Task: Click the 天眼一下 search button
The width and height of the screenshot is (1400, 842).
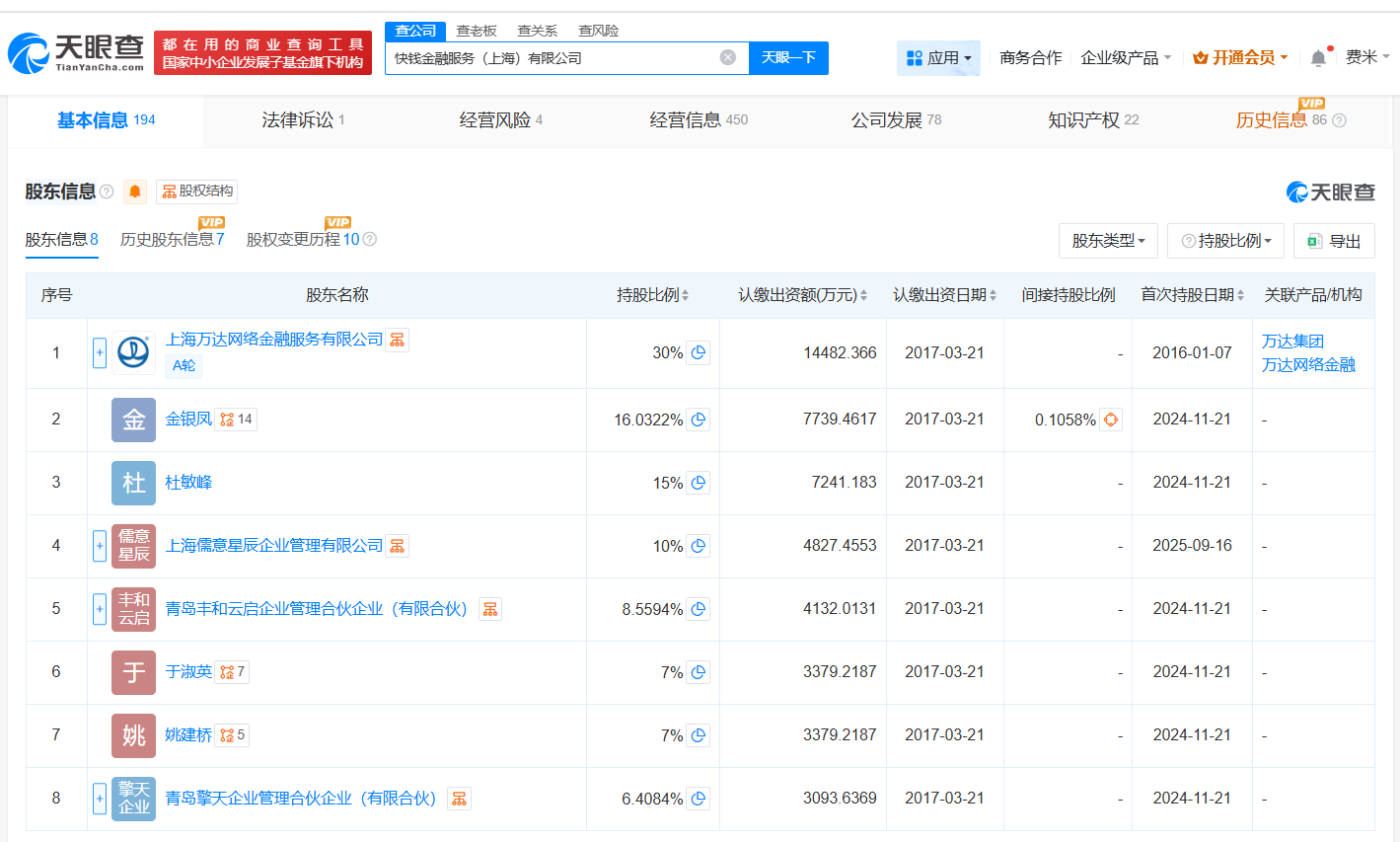Action: pyautogui.click(x=788, y=58)
